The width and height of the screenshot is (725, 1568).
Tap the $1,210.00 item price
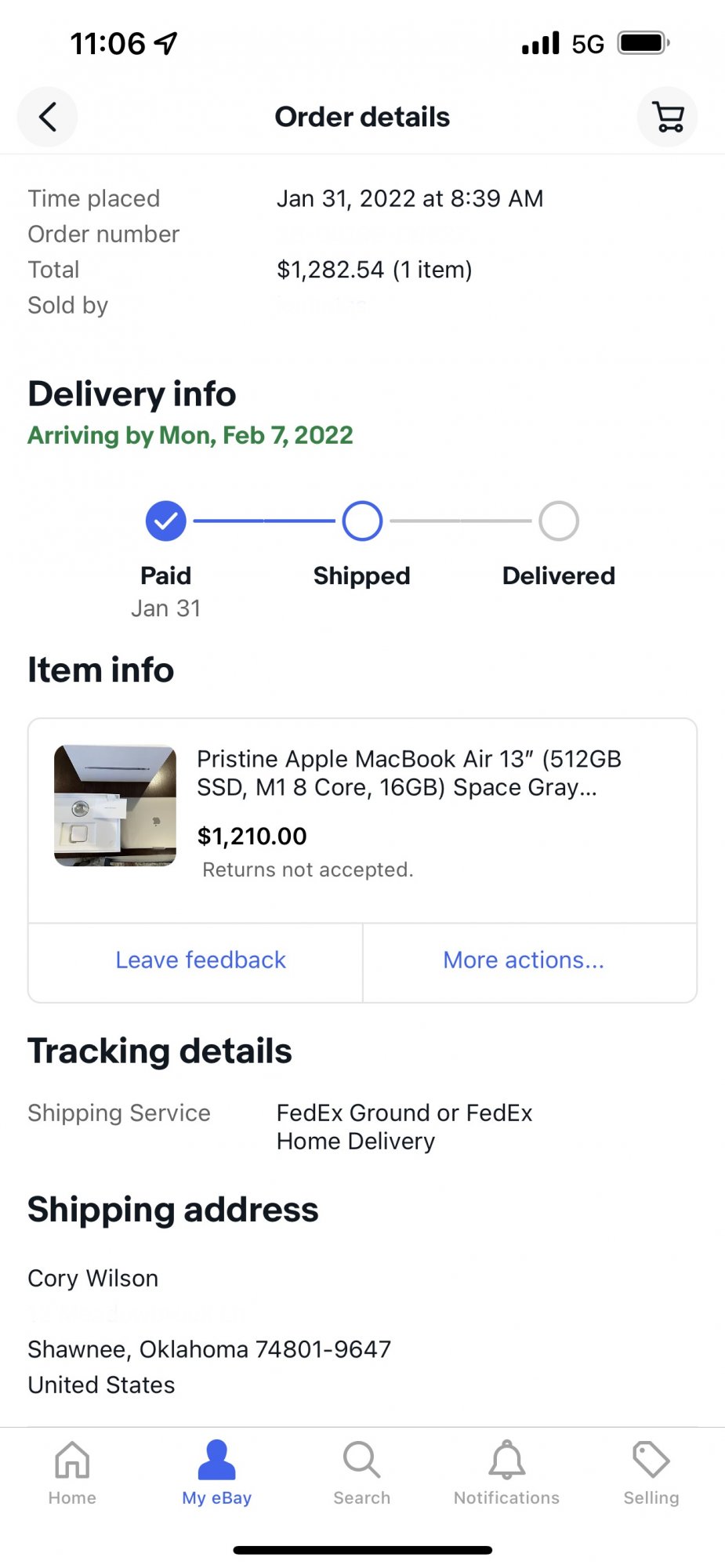(x=252, y=836)
